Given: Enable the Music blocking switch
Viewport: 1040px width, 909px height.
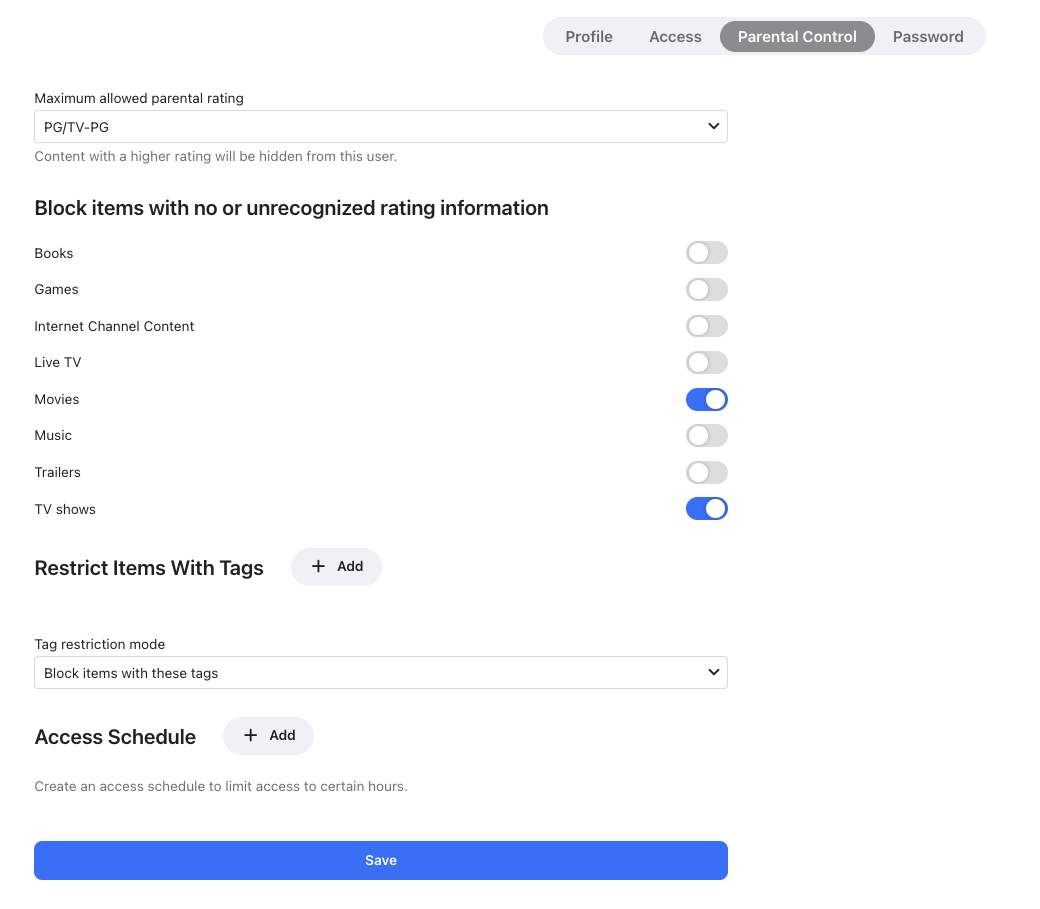Looking at the screenshot, I should (706, 436).
